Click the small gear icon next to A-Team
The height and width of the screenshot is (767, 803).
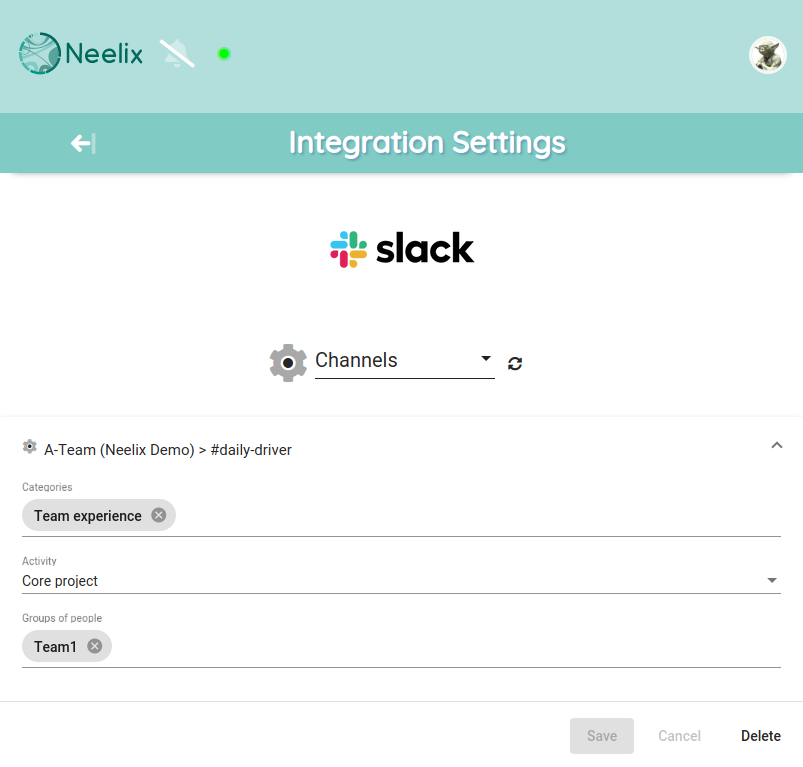pos(30,446)
